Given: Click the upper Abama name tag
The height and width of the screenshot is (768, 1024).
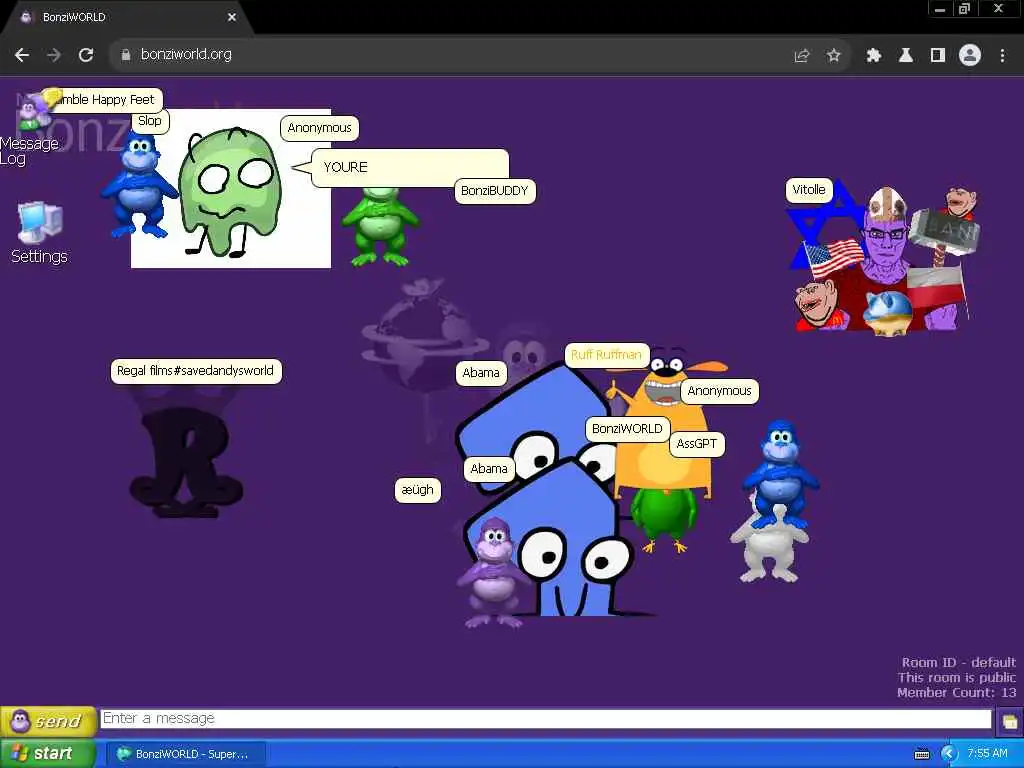Looking at the screenshot, I should click(481, 373).
